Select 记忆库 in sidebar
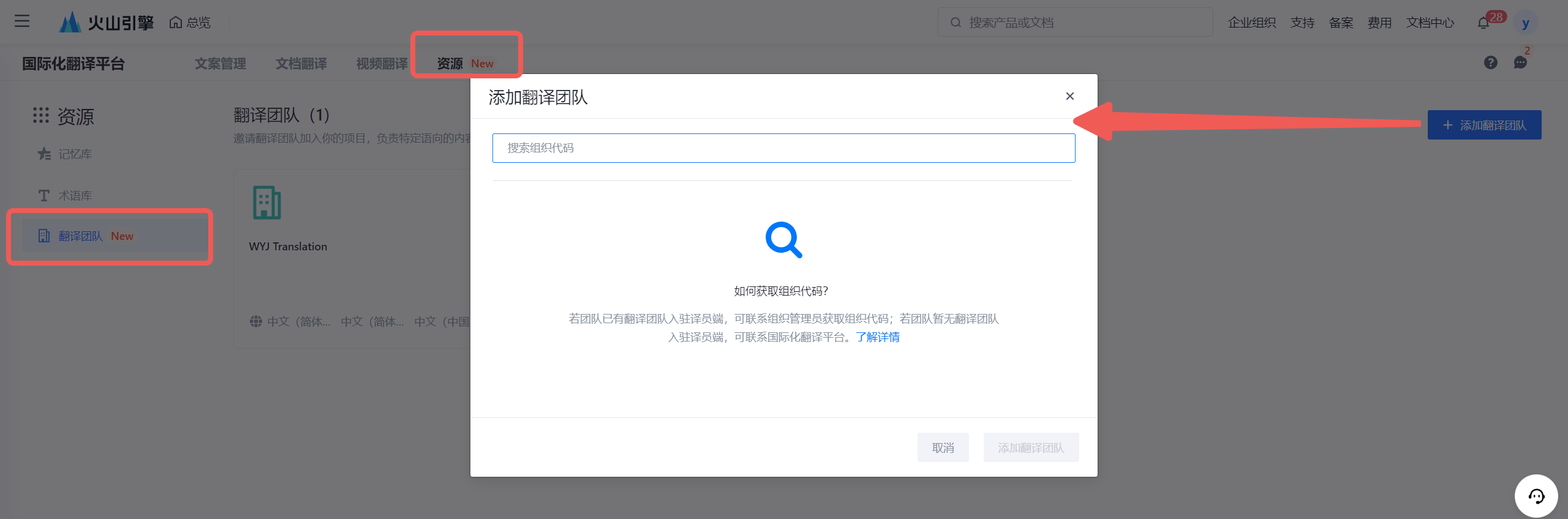 click(75, 154)
